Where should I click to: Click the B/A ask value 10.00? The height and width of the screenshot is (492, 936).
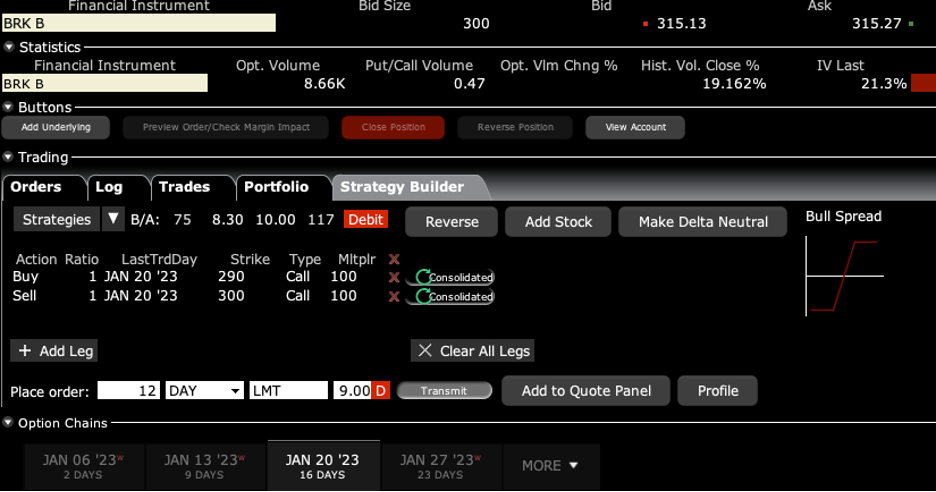pyautogui.click(x=275, y=219)
